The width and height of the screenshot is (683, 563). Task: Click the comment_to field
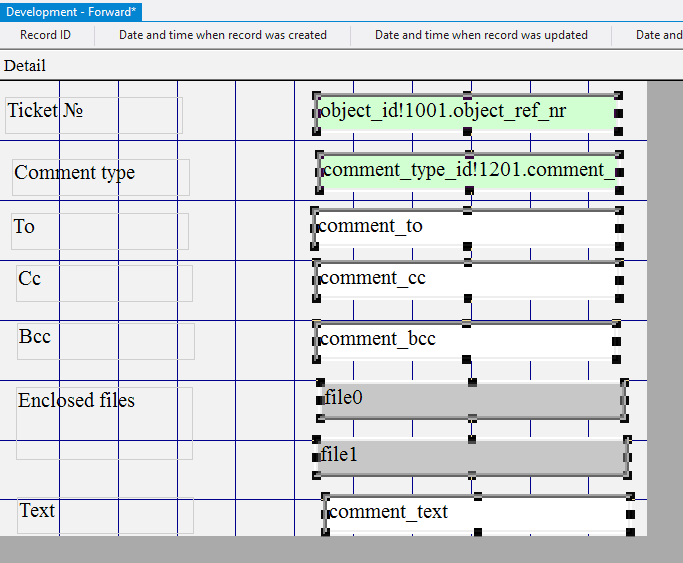pos(465,227)
